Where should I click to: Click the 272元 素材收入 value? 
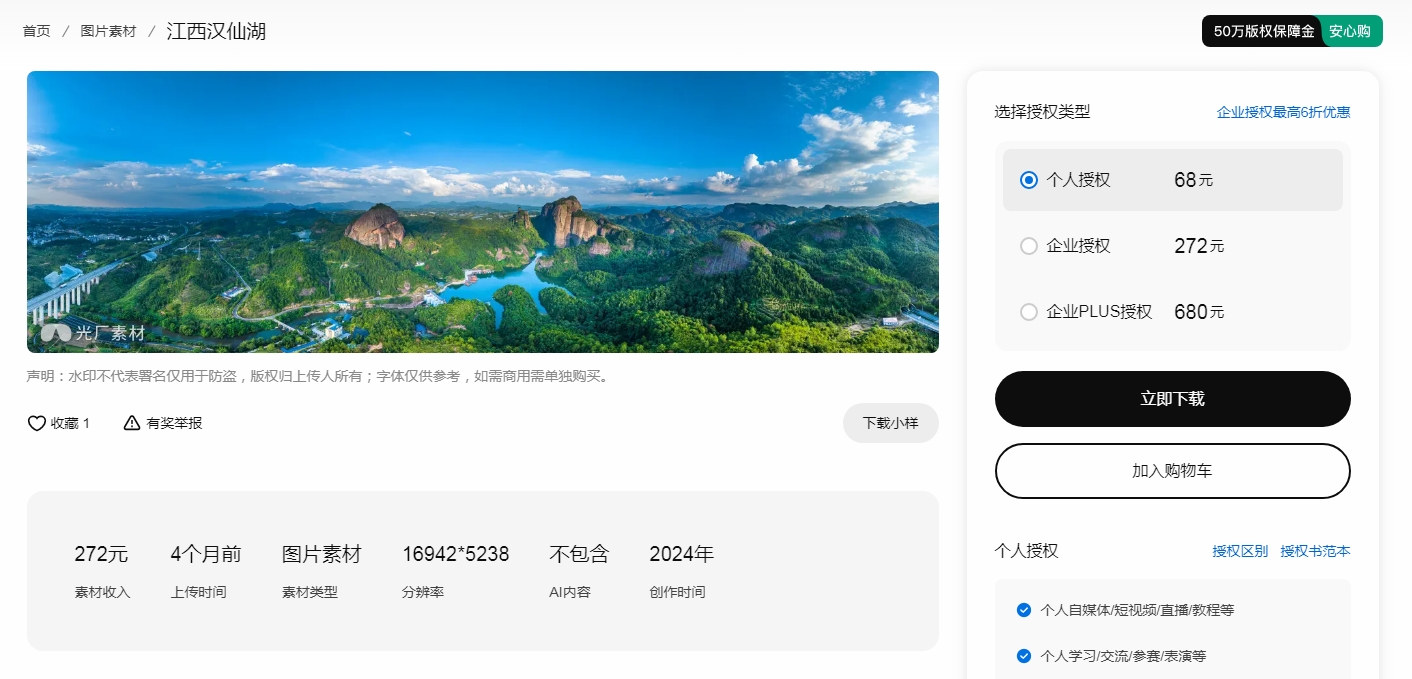[x=101, y=554]
